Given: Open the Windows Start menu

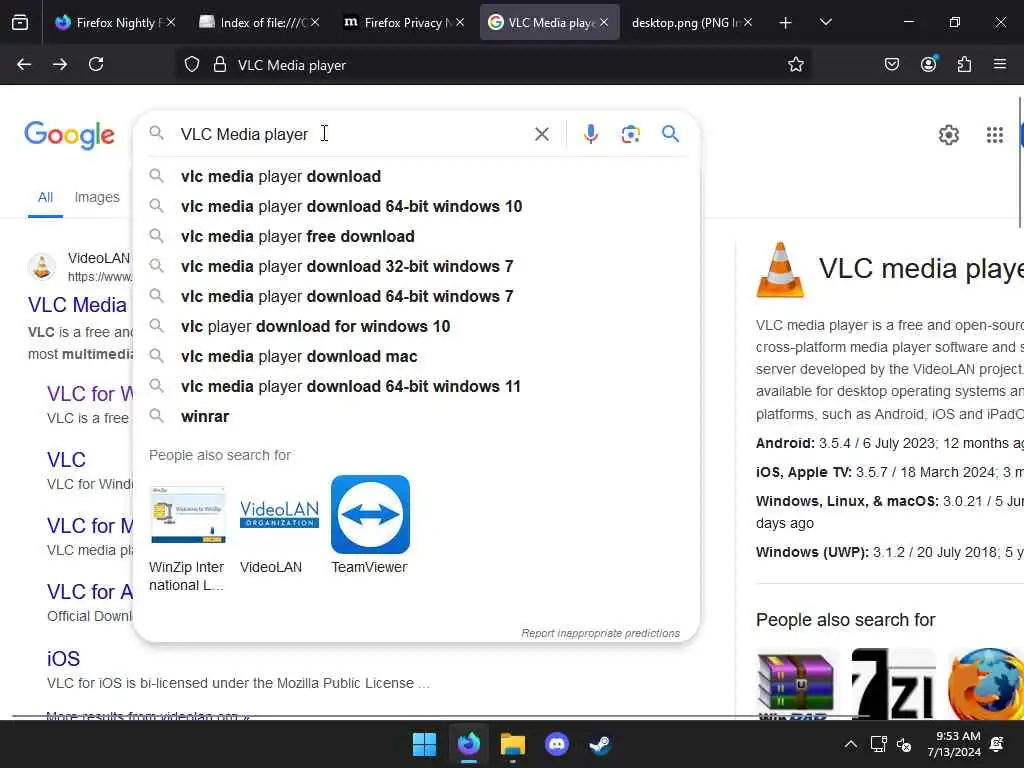Looking at the screenshot, I should pos(424,744).
